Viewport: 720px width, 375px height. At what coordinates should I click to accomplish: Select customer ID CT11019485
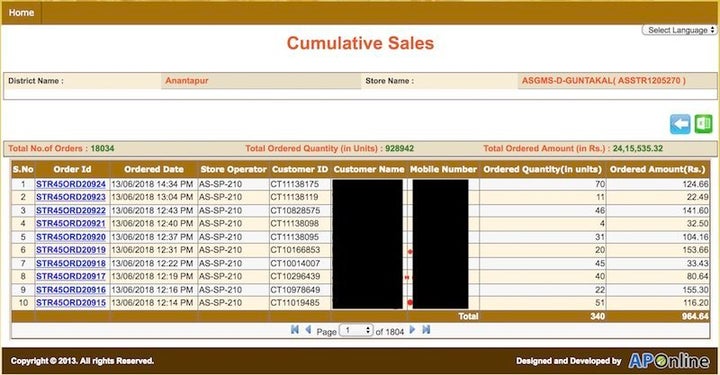pyautogui.click(x=294, y=303)
